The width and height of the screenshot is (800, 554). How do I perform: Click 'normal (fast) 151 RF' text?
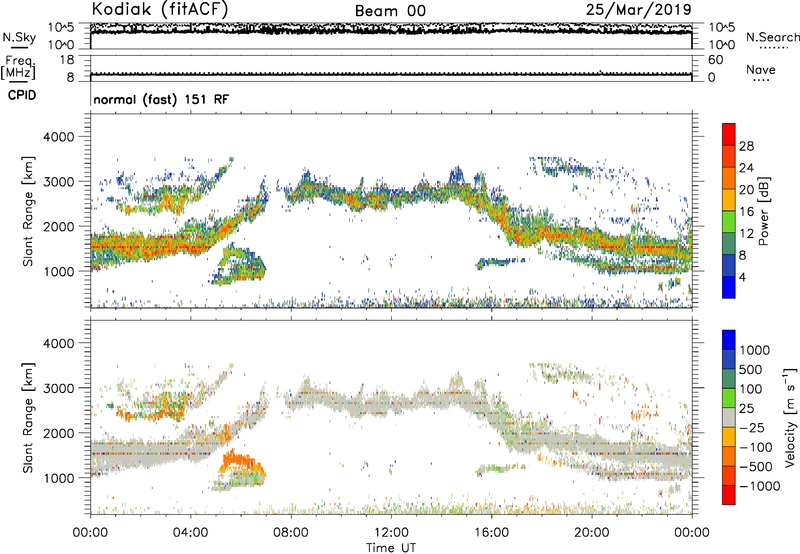coord(161,99)
